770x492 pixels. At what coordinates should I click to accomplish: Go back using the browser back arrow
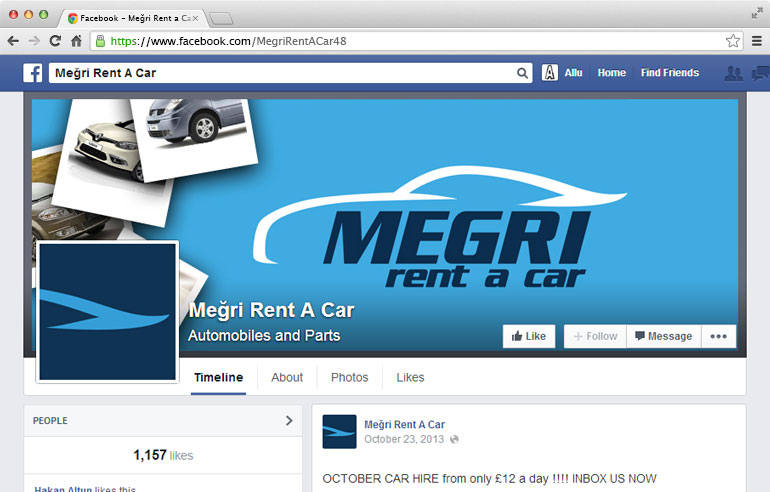click(x=13, y=41)
